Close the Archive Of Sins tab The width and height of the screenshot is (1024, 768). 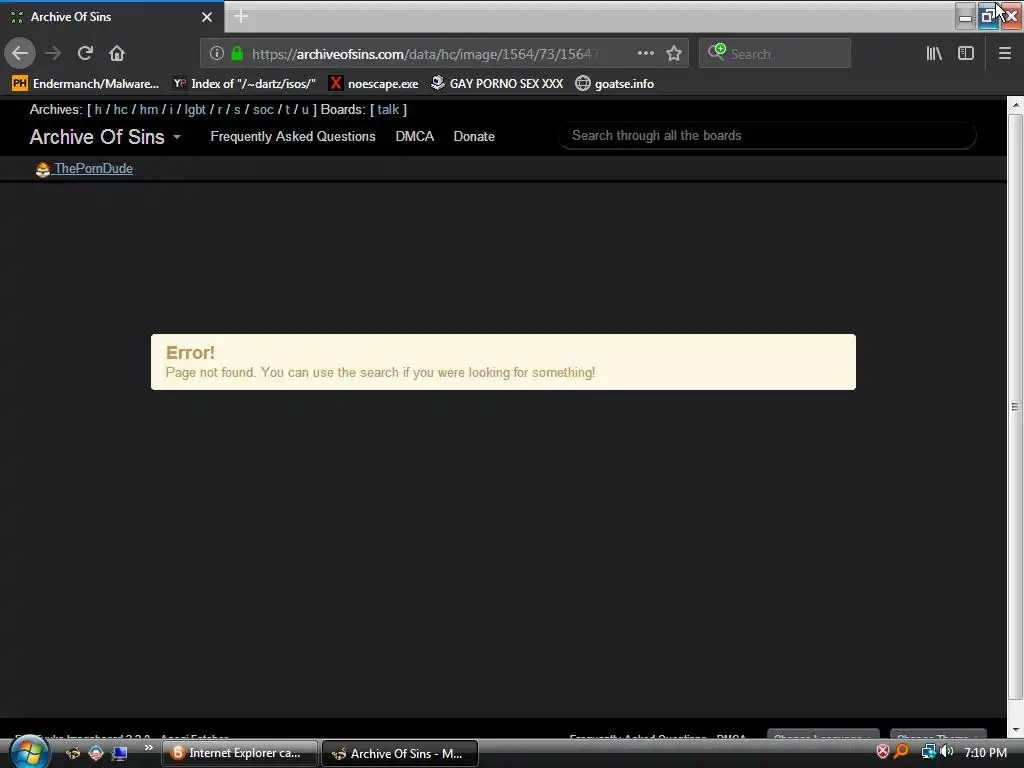(207, 17)
